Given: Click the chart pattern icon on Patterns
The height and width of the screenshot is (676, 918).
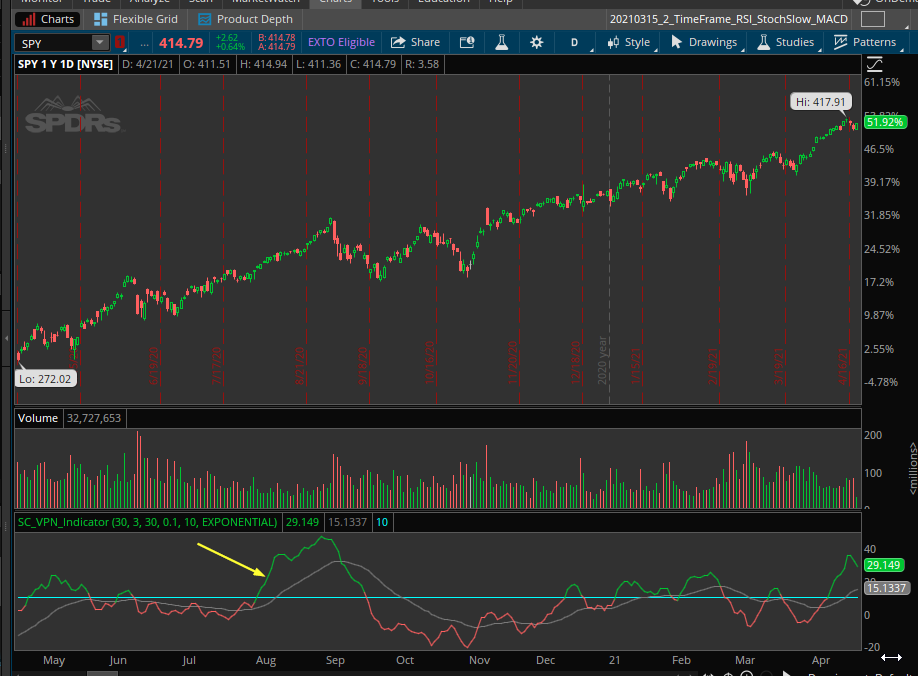Looking at the screenshot, I should pyautogui.click(x=840, y=42).
